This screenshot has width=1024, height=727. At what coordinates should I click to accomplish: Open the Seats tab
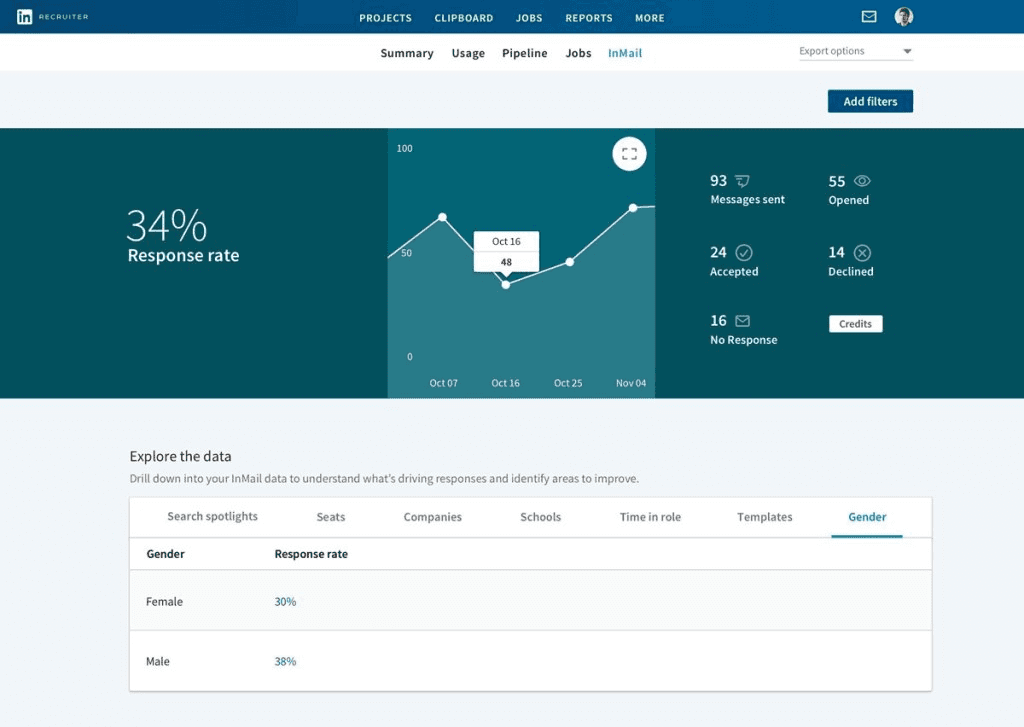click(330, 517)
